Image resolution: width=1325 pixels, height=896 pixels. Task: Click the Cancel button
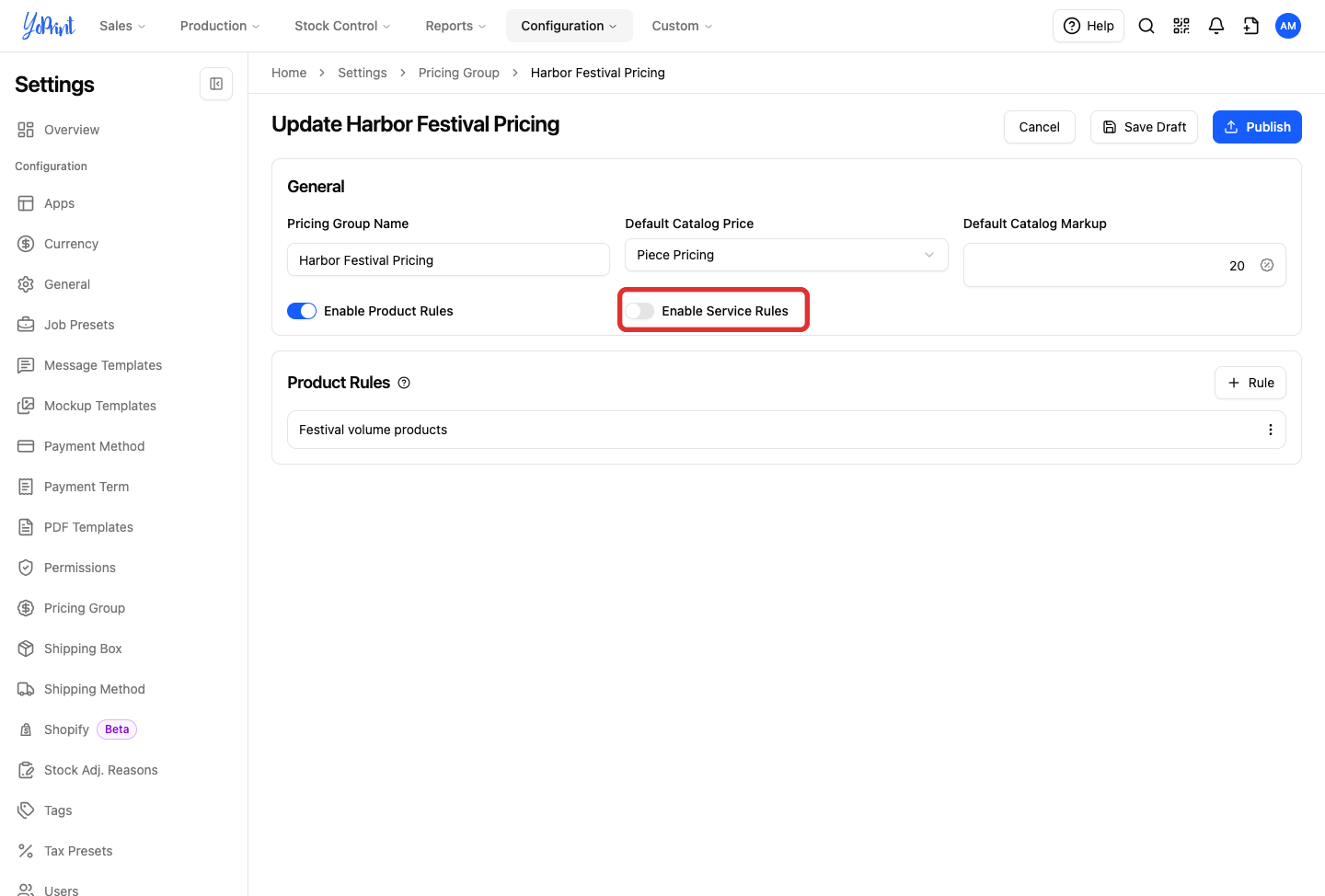pyautogui.click(x=1040, y=127)
